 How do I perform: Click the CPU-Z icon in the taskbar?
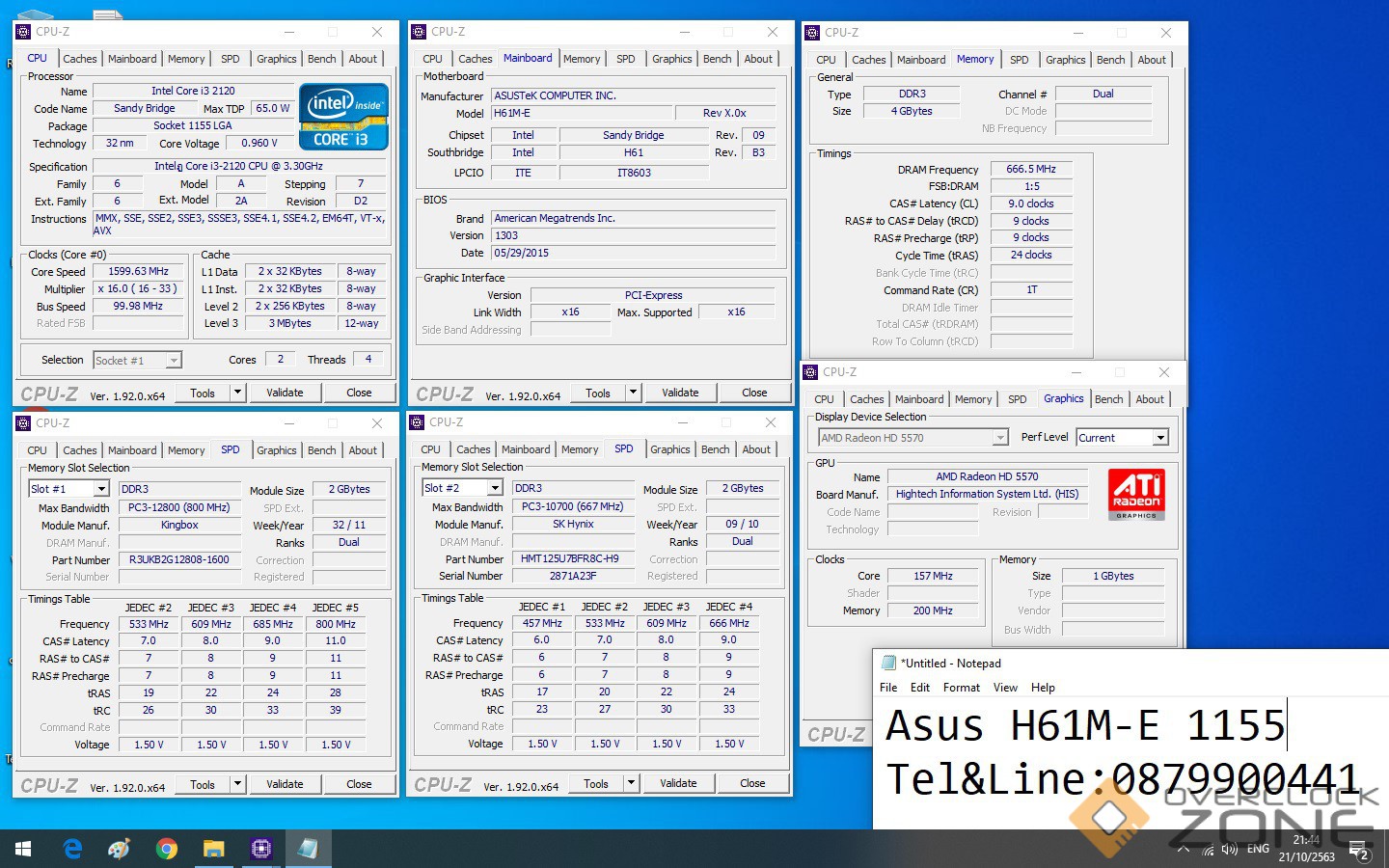(x=260, y=849)
